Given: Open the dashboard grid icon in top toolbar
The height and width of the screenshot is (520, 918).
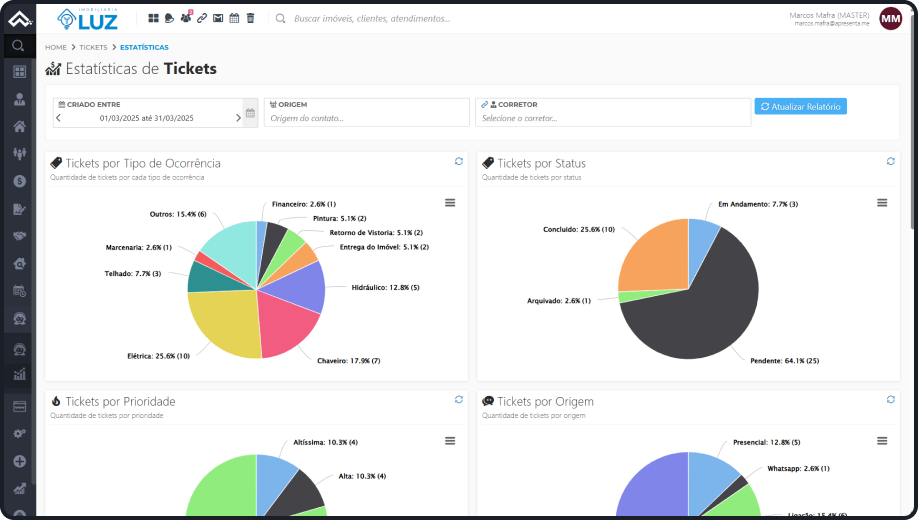Looking at the screenshot, I should coord(153,18).
